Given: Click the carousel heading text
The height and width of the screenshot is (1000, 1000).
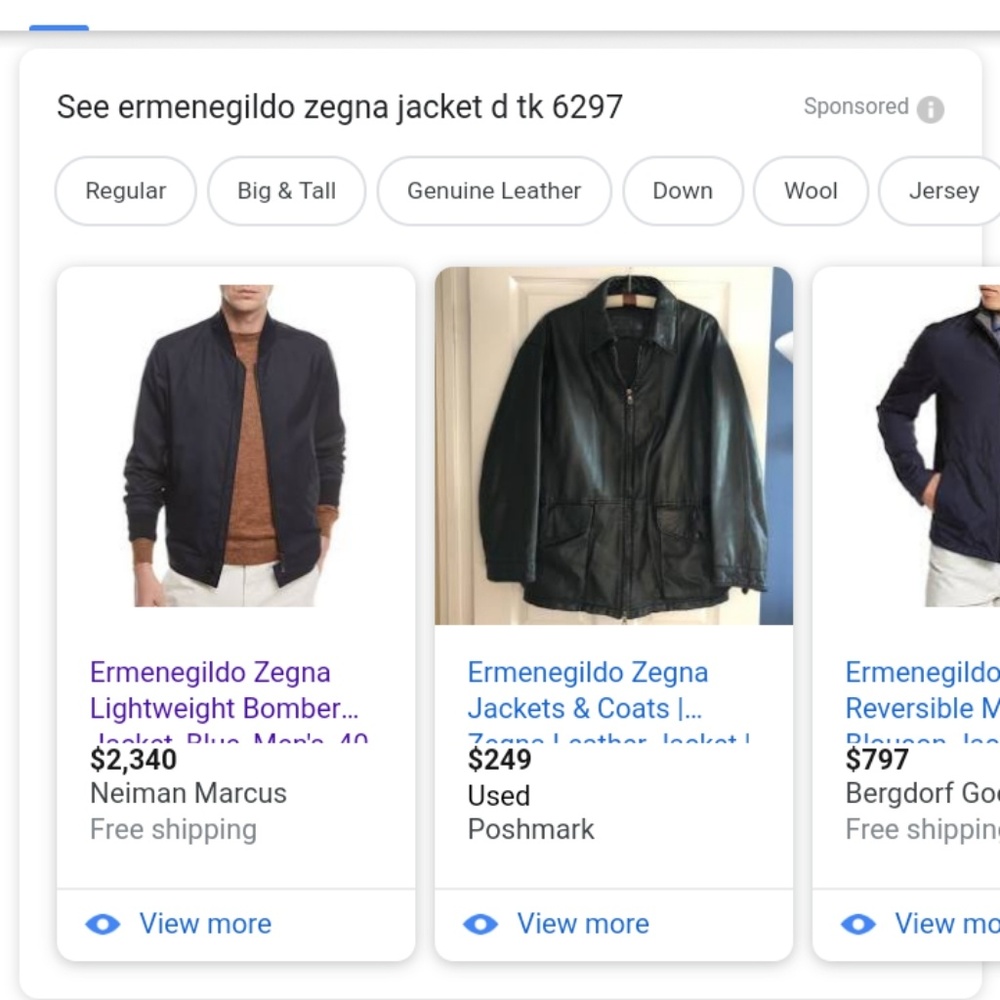Looking at the screenshot, I should pos(341,107).
